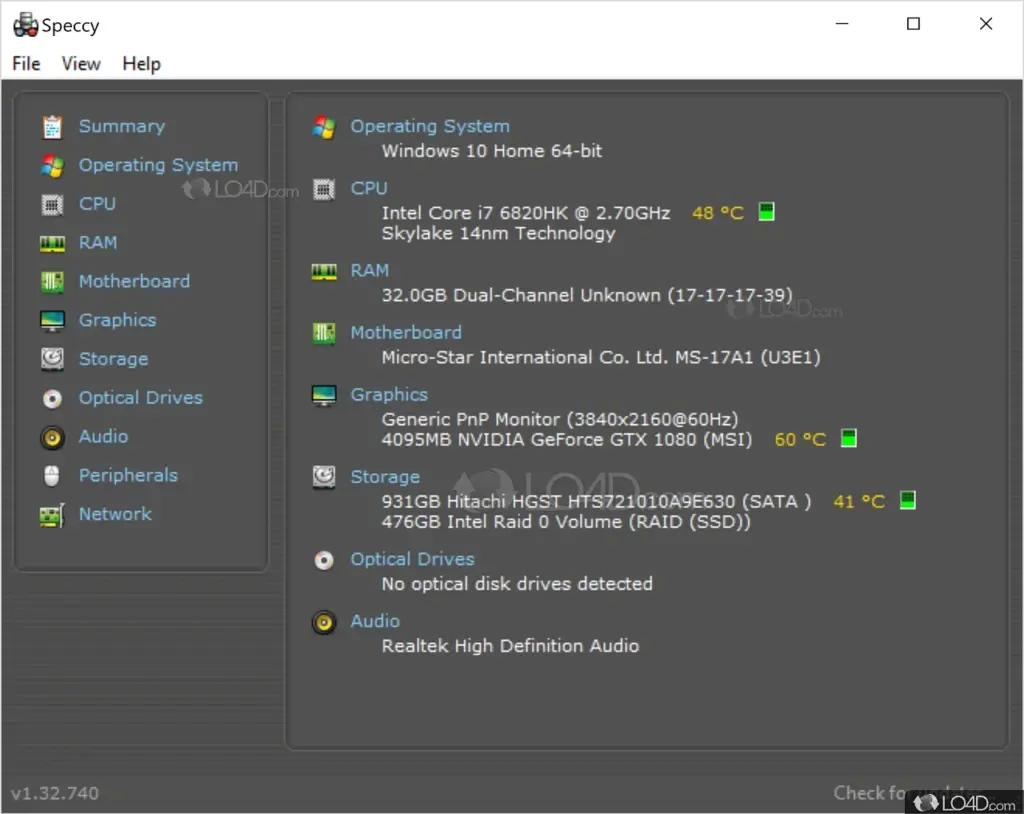Click the Windows 10 Home 64-bit text
This screenshot has height=814, width=1024.
[492, 151]
